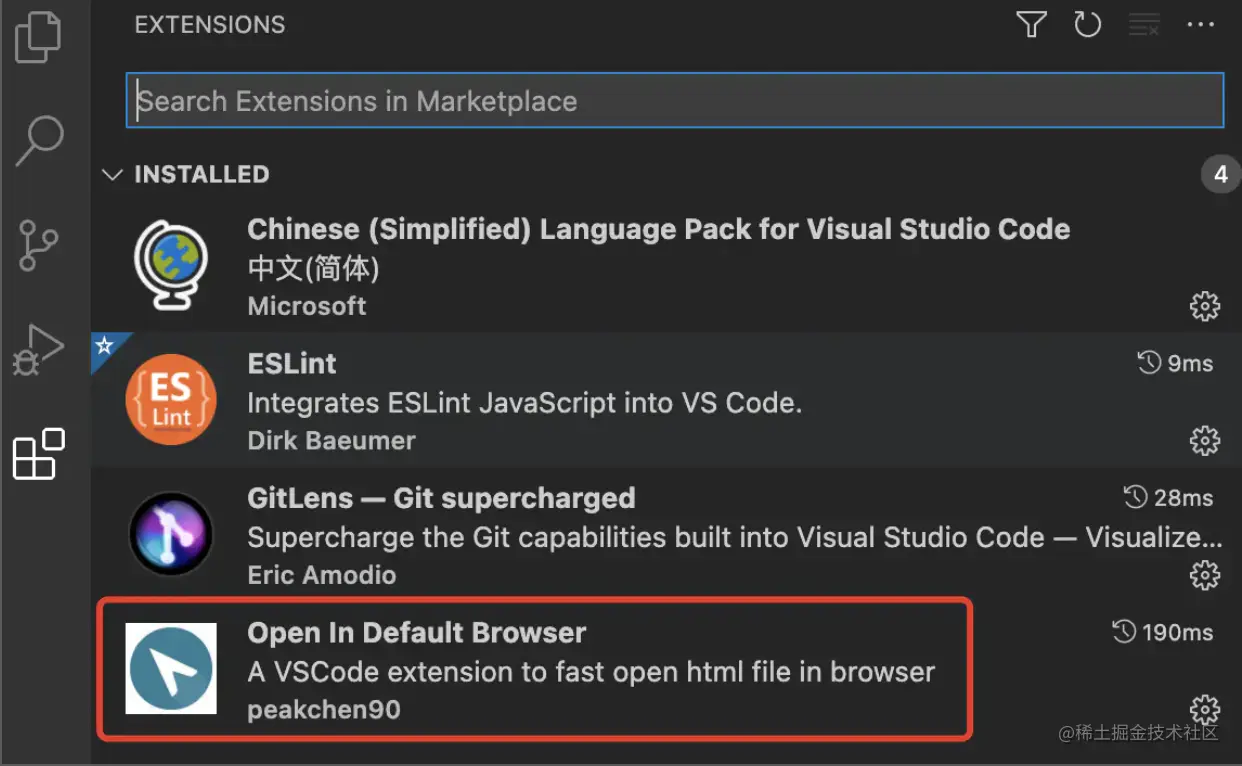Image resolution: width=1242 pixels, height=766 pixels.
Task: Open manage gear for ESLint extension
Action: point(1205,440)
